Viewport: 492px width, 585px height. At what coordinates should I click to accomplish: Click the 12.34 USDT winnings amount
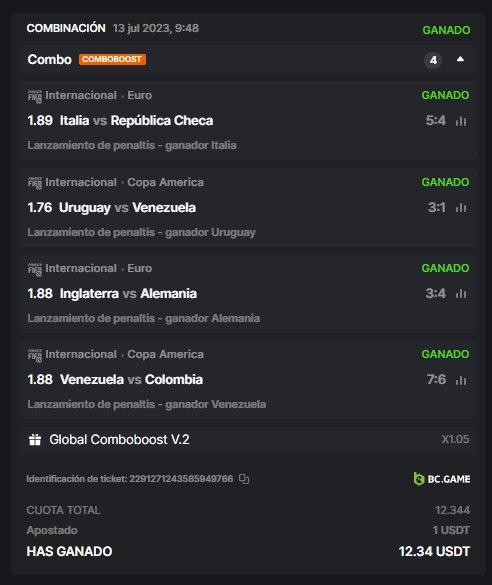pos(434,551)
